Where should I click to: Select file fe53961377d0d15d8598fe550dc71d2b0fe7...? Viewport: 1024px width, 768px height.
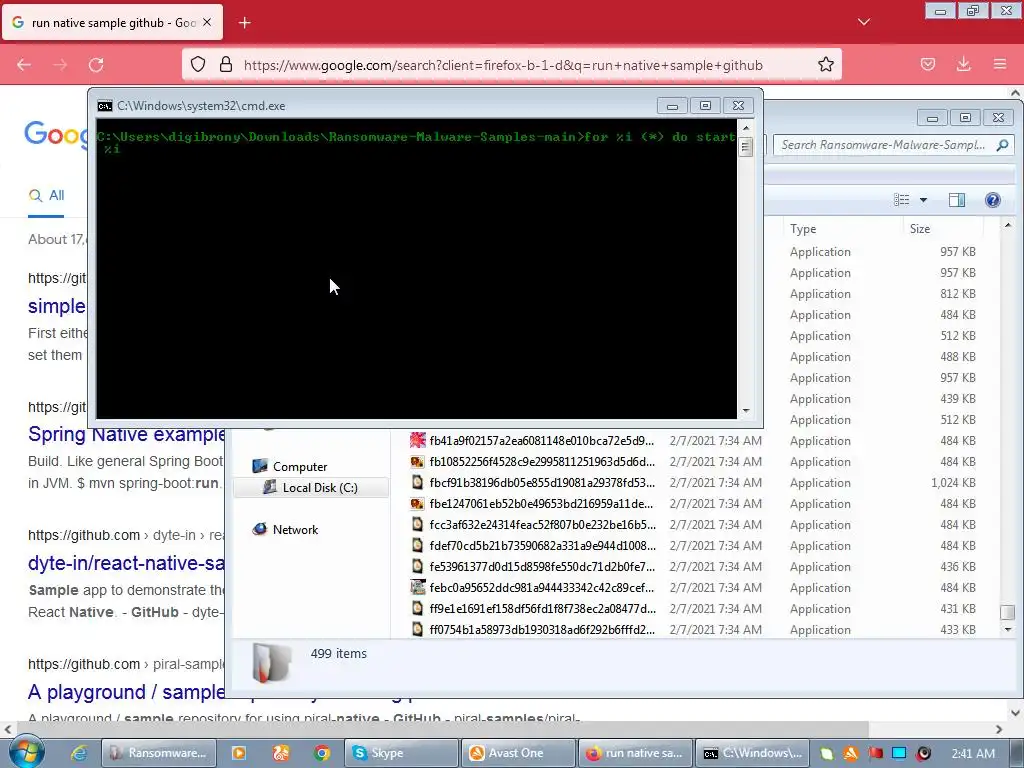[x=541, y=567]
